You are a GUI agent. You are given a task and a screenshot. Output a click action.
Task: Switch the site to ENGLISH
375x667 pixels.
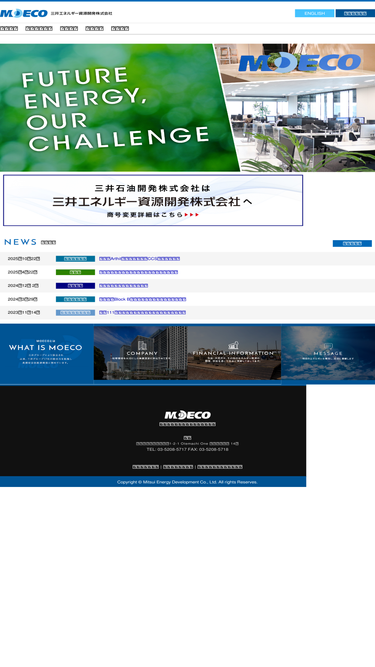[315, 13]
